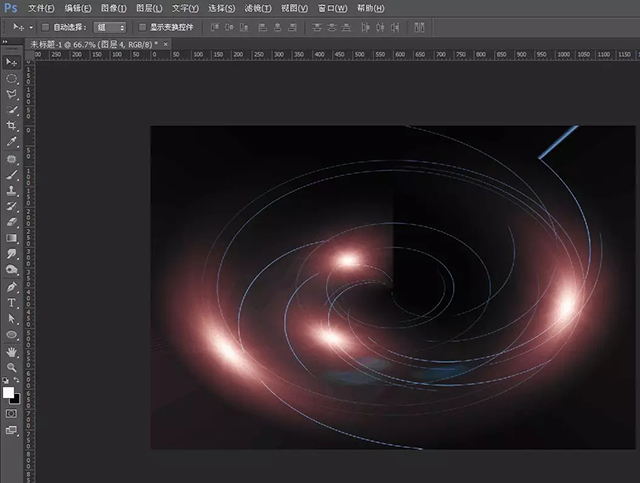The height and width of the screenshot is (483, 640).
Task: Activate the Zoom magnifier tool
Action: (x=12, y=367)
